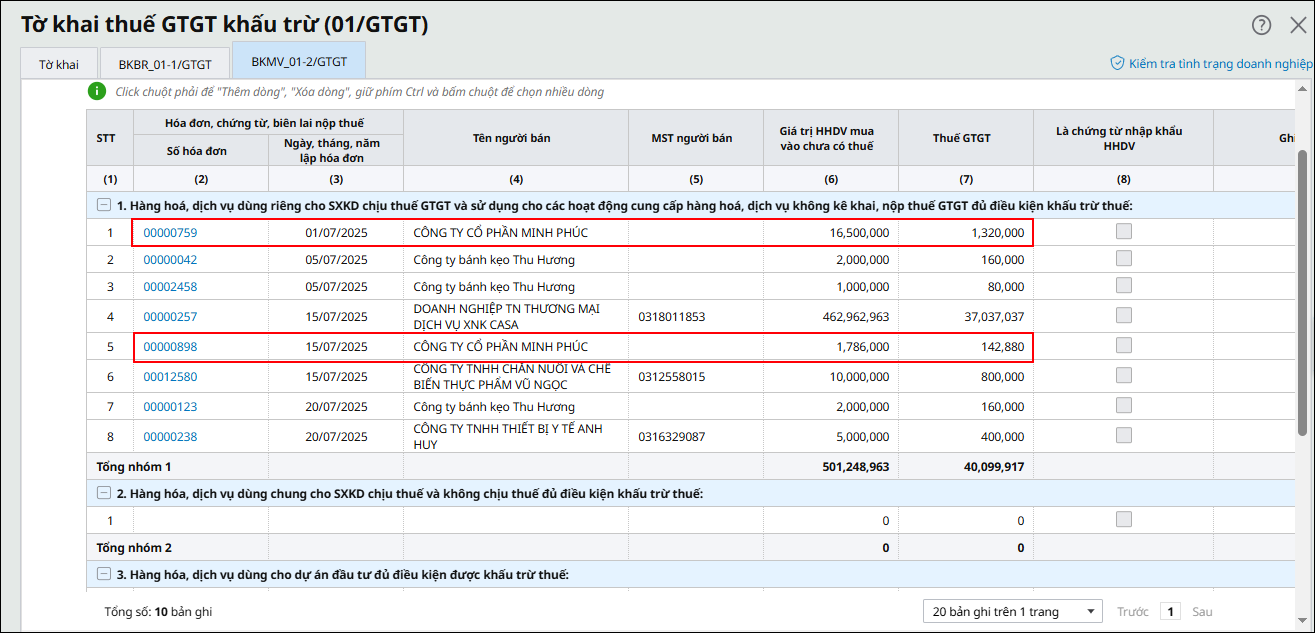Switch to the BKBR_01-1/GTGT tab
This screenshot has height=633, width=1315.
[x=165, y=64]
